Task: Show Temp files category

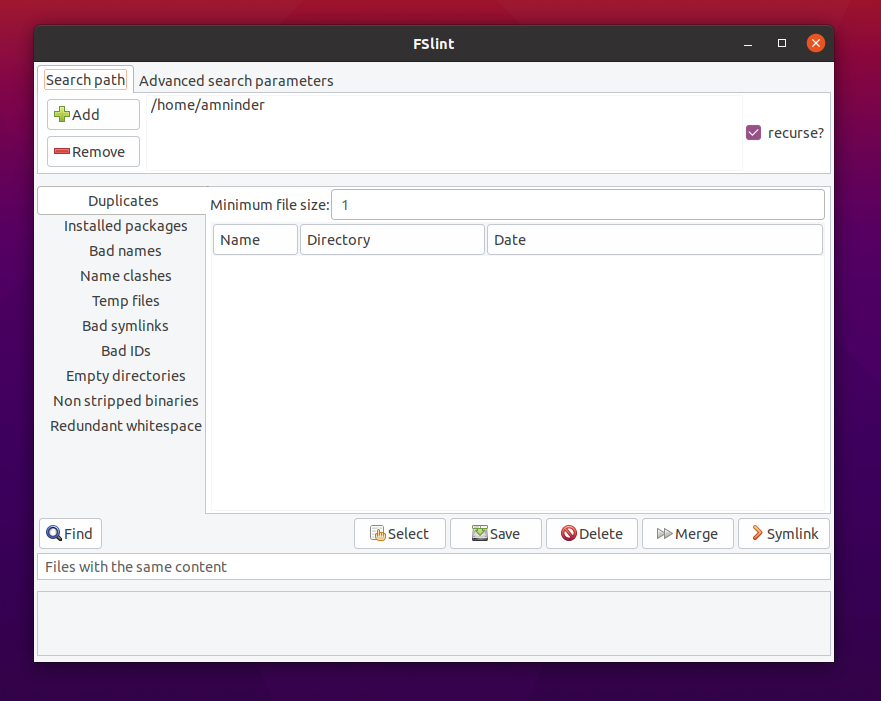Action: click(125, 301)
